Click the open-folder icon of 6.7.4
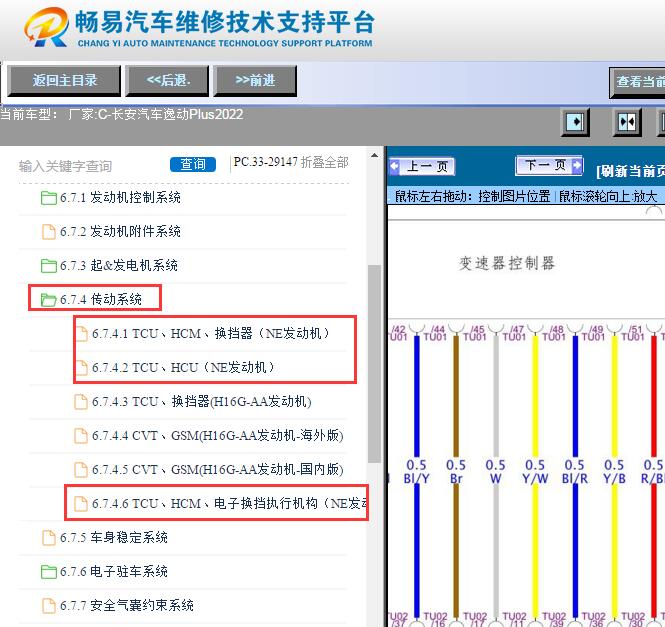The width and height of the screenshot is (665, 627). click(x=48, y=300)
